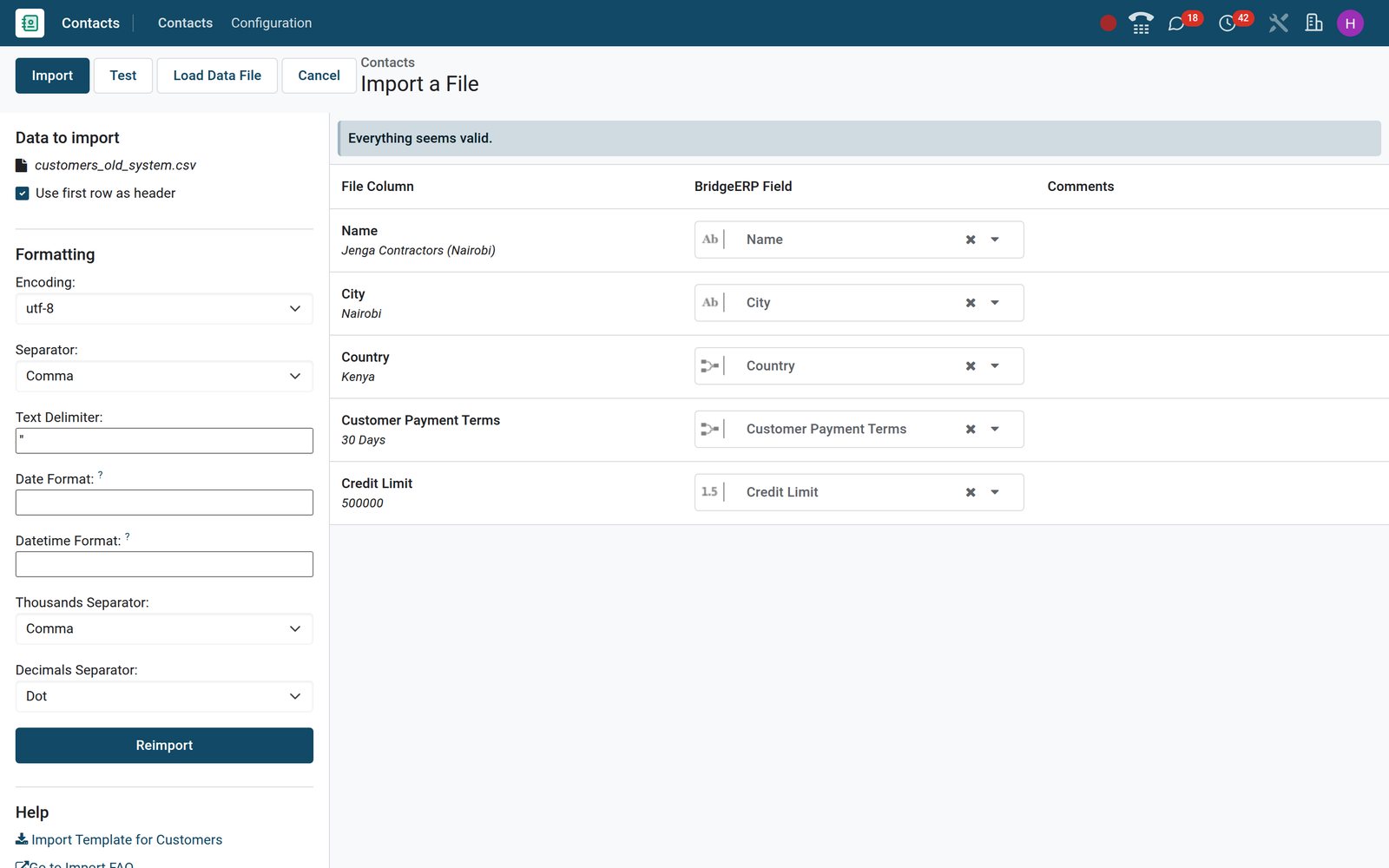Open the Contacts menu item
This screenshot has height=868, width=1389.
[185, 23]
